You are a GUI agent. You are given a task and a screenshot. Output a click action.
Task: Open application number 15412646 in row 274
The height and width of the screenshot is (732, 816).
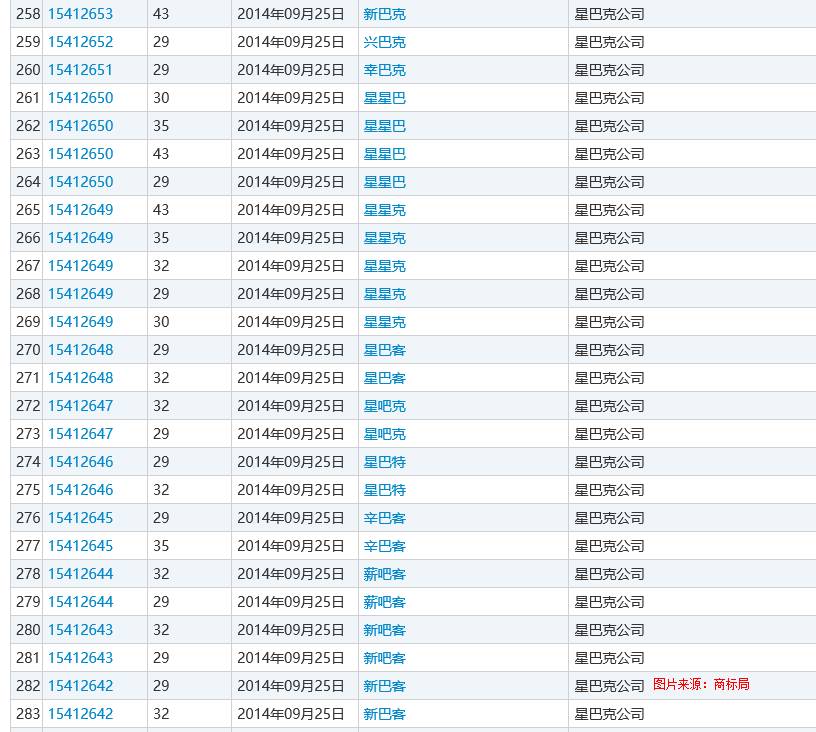(x=80, y=462)
